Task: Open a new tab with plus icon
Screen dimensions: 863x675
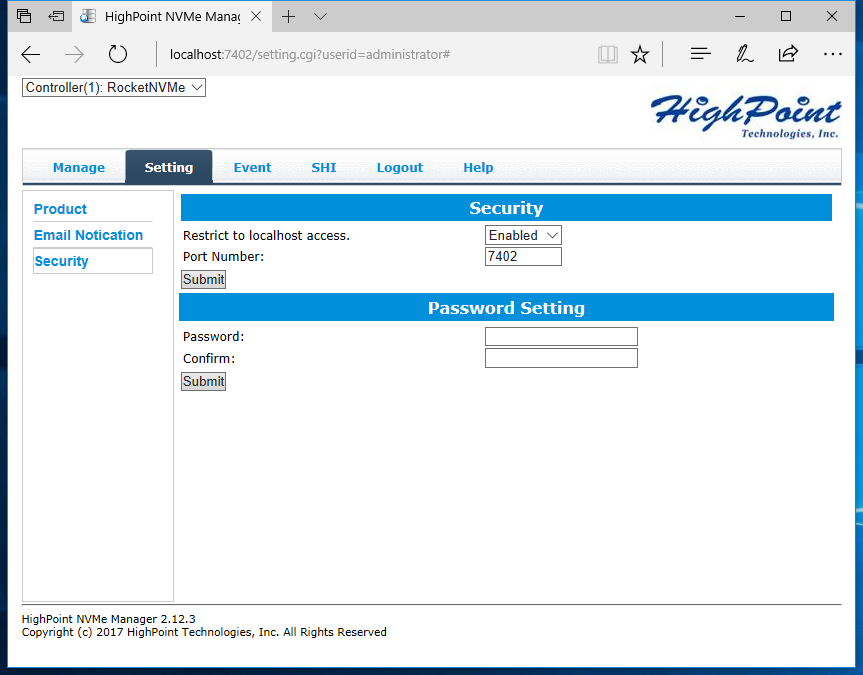Action: 288,17
